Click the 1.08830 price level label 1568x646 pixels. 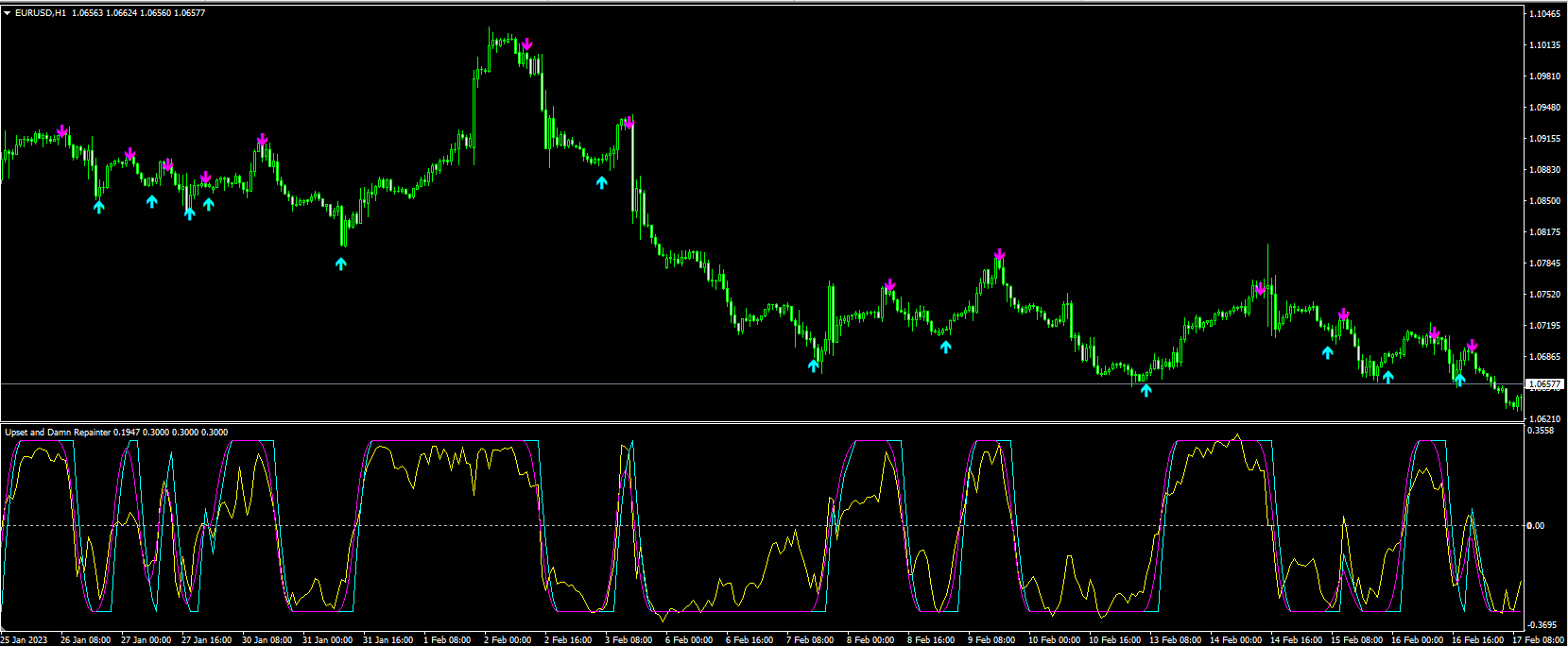pos(1544,170)
